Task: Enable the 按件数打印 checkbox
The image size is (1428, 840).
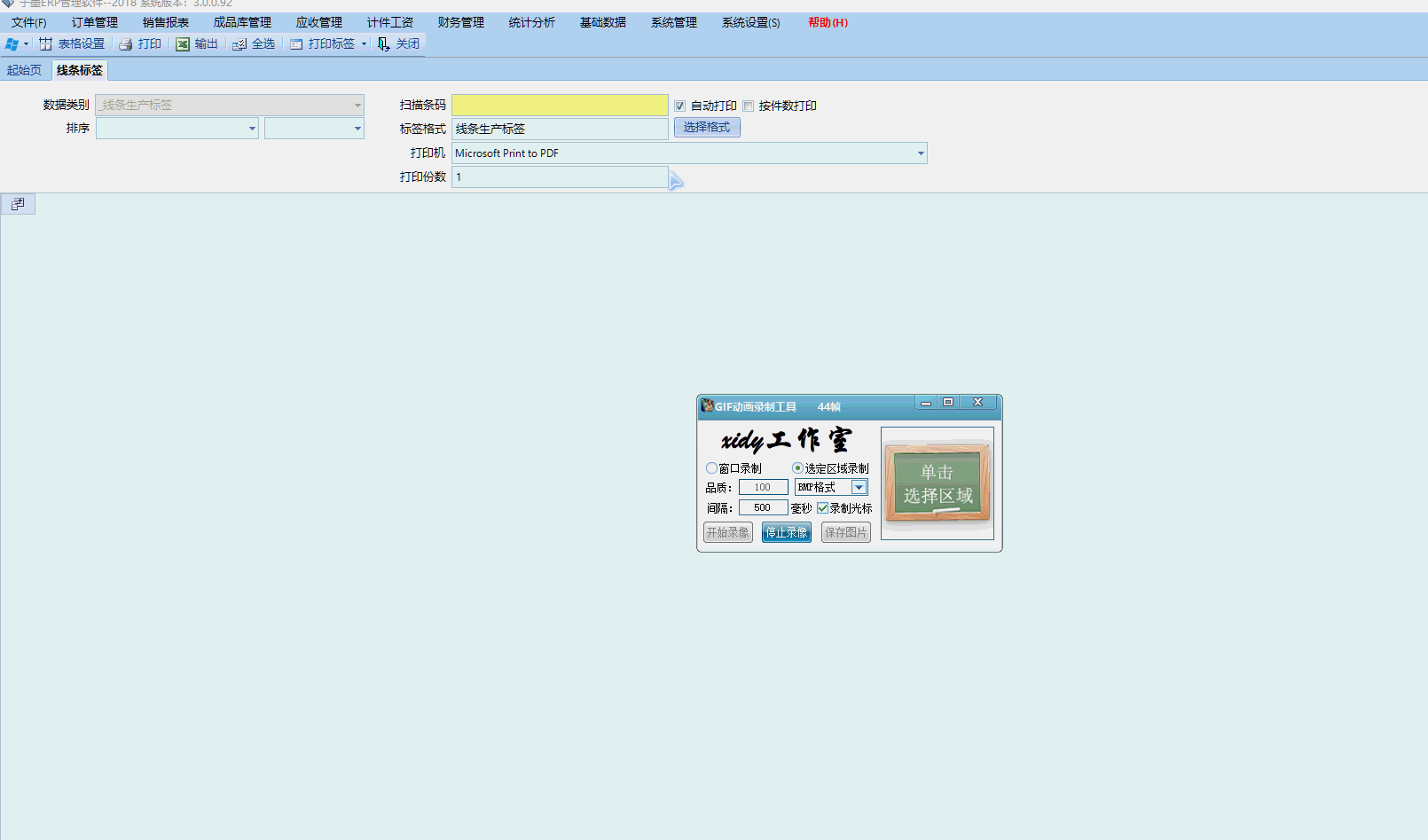Action: point(749,106)
